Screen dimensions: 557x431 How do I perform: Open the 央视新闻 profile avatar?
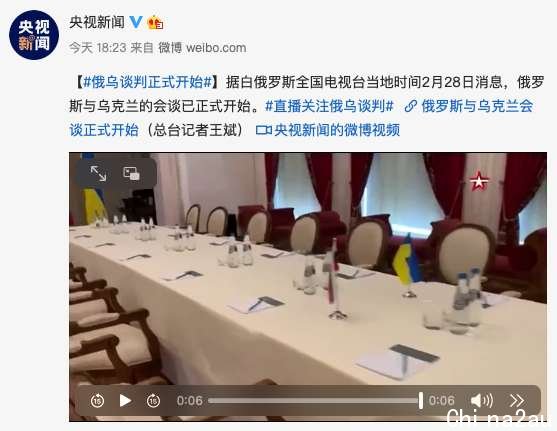tap(34, 35)
